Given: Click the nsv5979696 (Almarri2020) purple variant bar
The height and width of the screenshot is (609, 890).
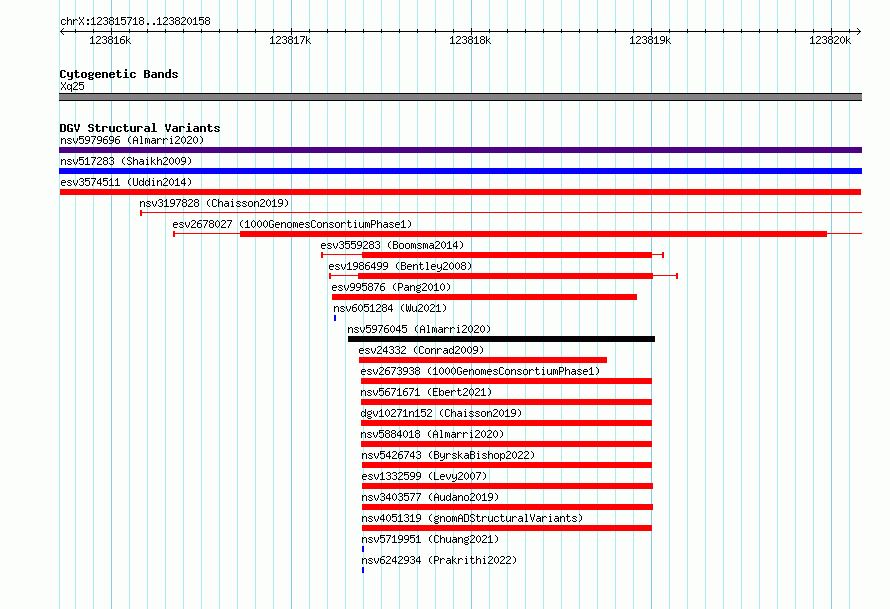Looking at the screenshot, I should click(460, 150).
